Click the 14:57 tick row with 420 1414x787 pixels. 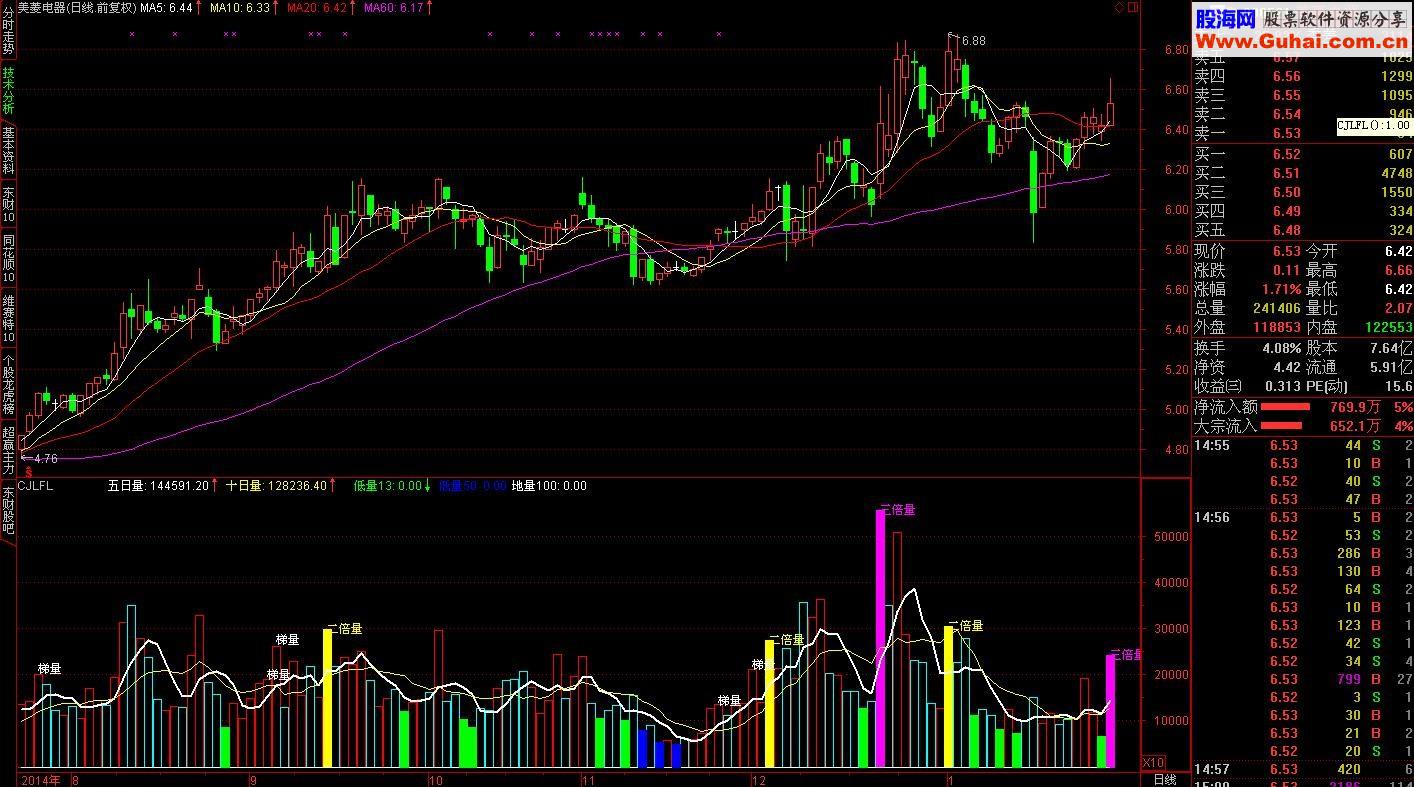click(x=1303, y=769)
